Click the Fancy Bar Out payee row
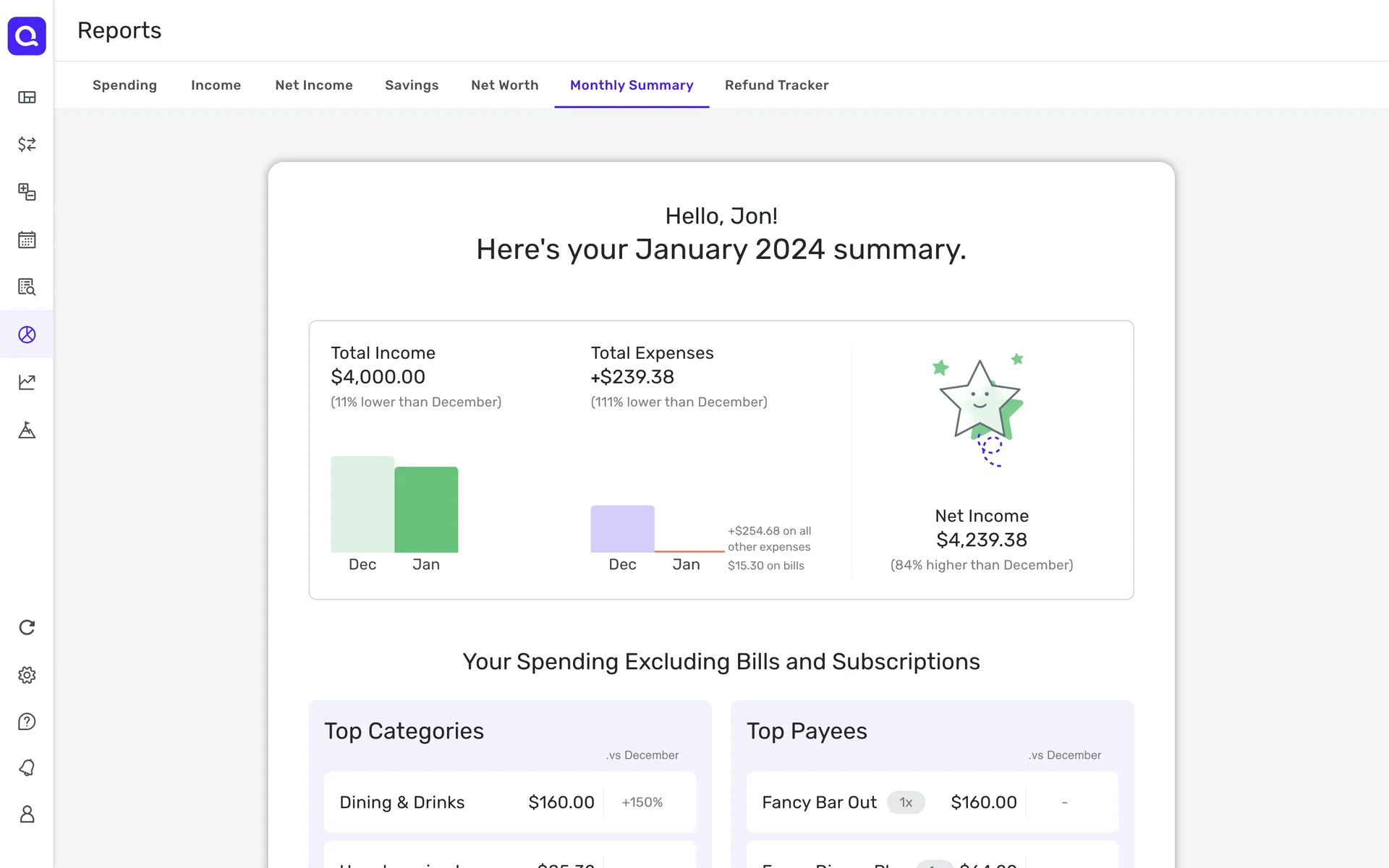1389x868 pixels. pyautogui.click(x=932, y=802)
